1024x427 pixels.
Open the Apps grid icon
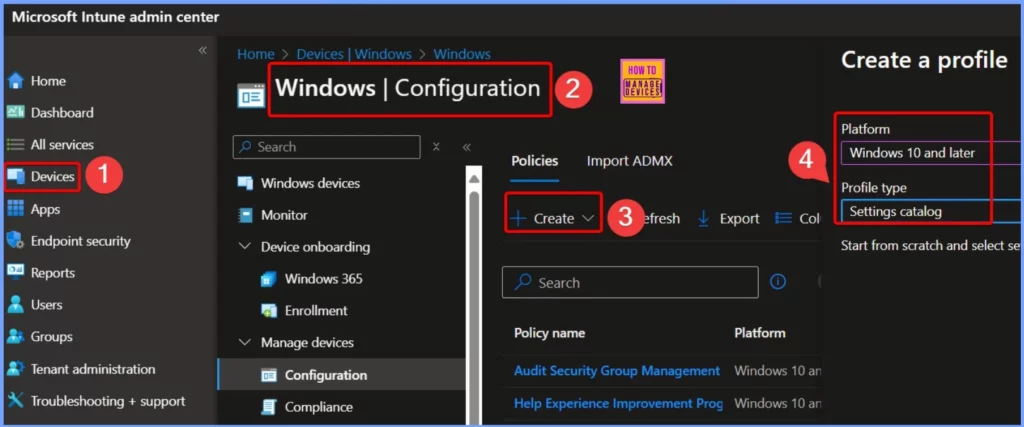click(x=16, y=209)
